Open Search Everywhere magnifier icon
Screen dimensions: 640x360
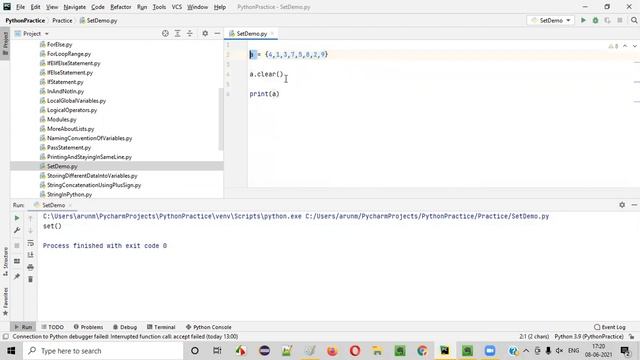coord(634,20)
